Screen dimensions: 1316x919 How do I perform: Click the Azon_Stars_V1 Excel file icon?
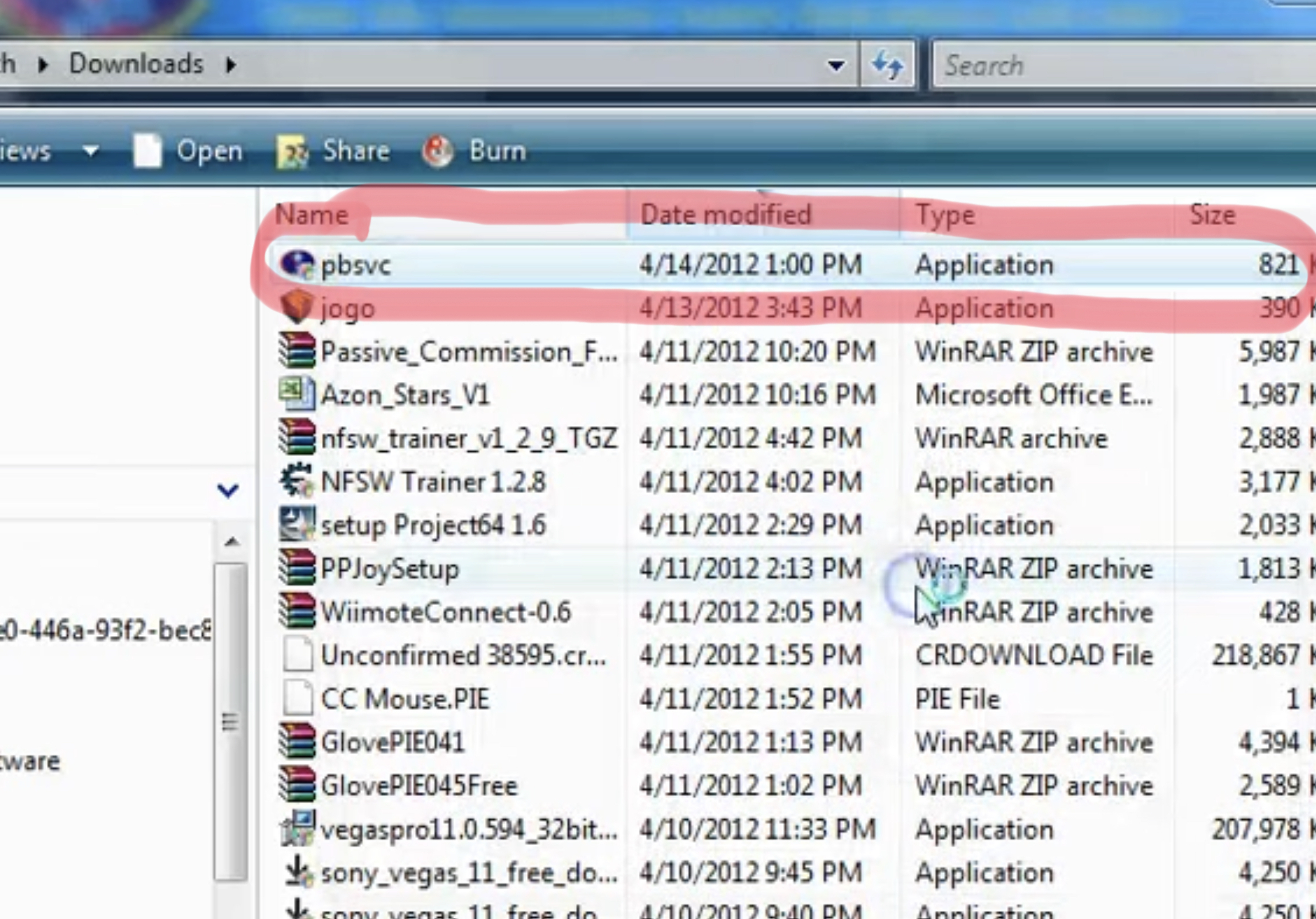tap(297, 393)
